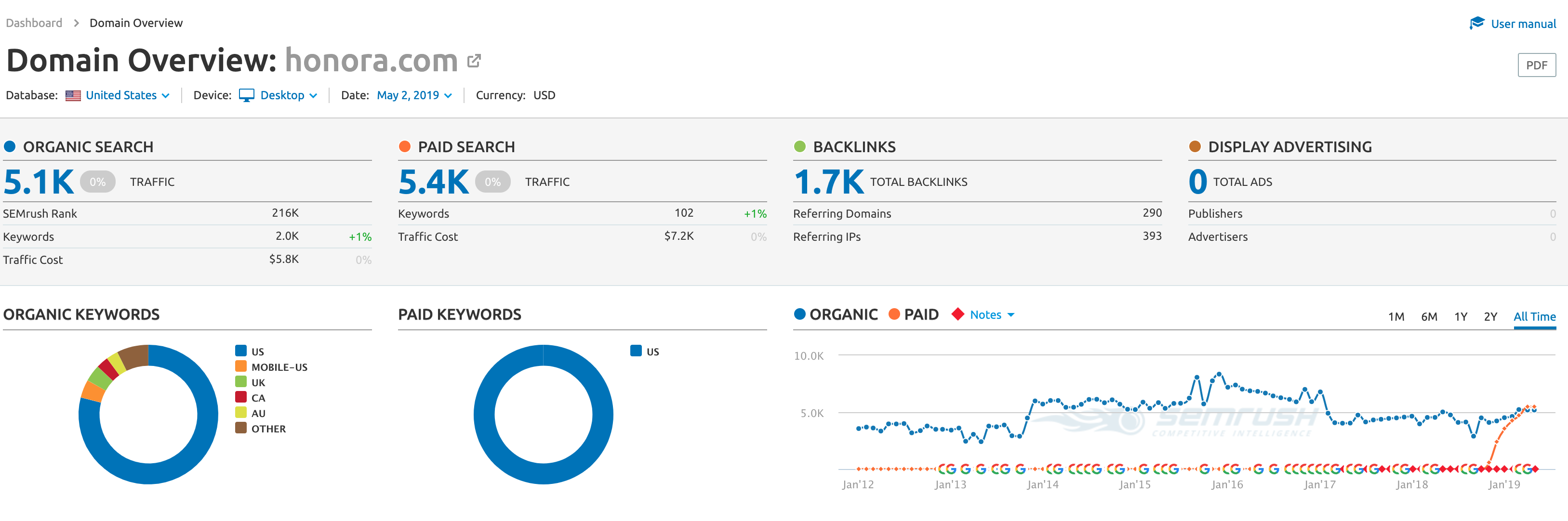Click the BACKLINKS heading link
Screen dimensions: 1568x521
[x=854, y=146]
